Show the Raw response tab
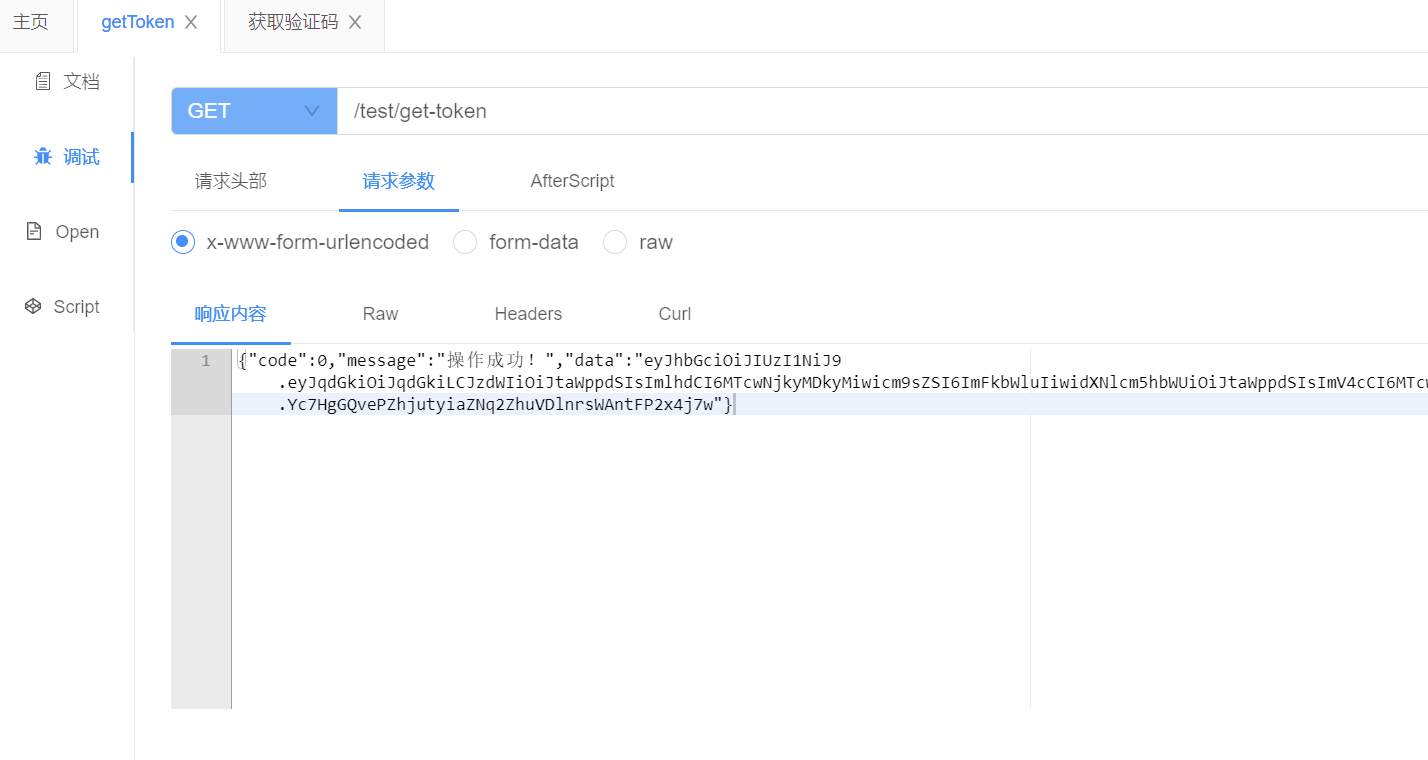 pos(380,314)
